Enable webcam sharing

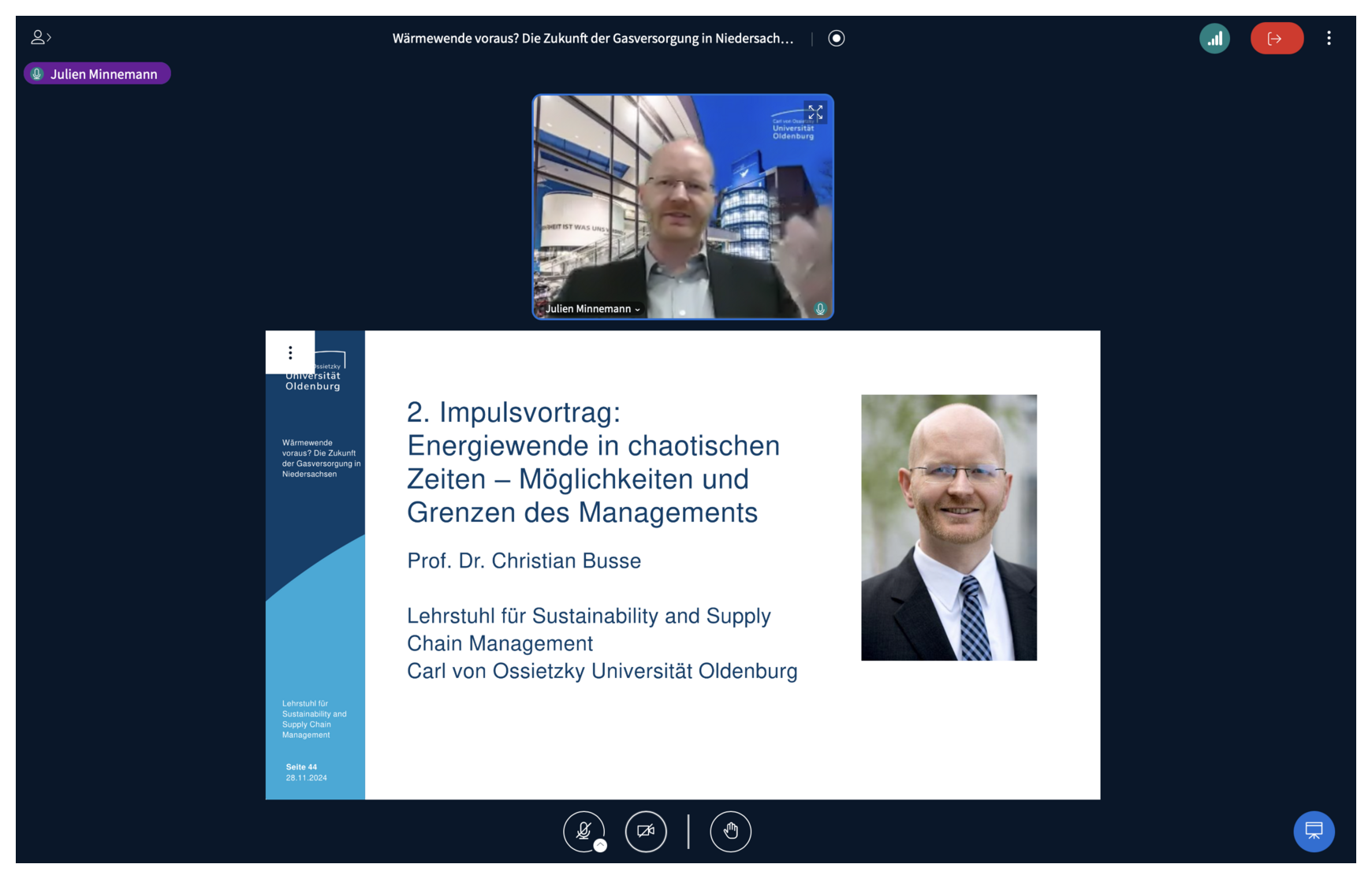[x=646, y=831]
